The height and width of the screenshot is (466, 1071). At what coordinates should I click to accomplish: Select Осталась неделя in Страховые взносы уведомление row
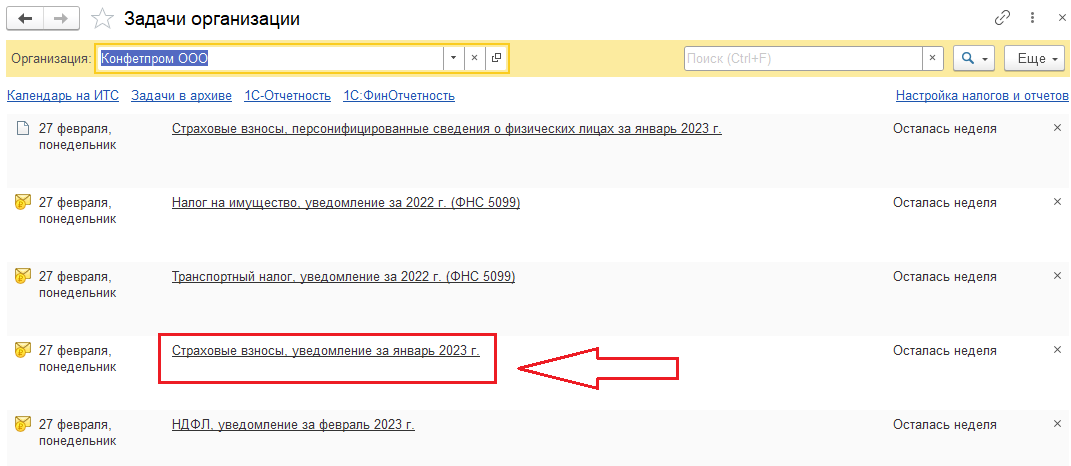[x=945, y=351]
